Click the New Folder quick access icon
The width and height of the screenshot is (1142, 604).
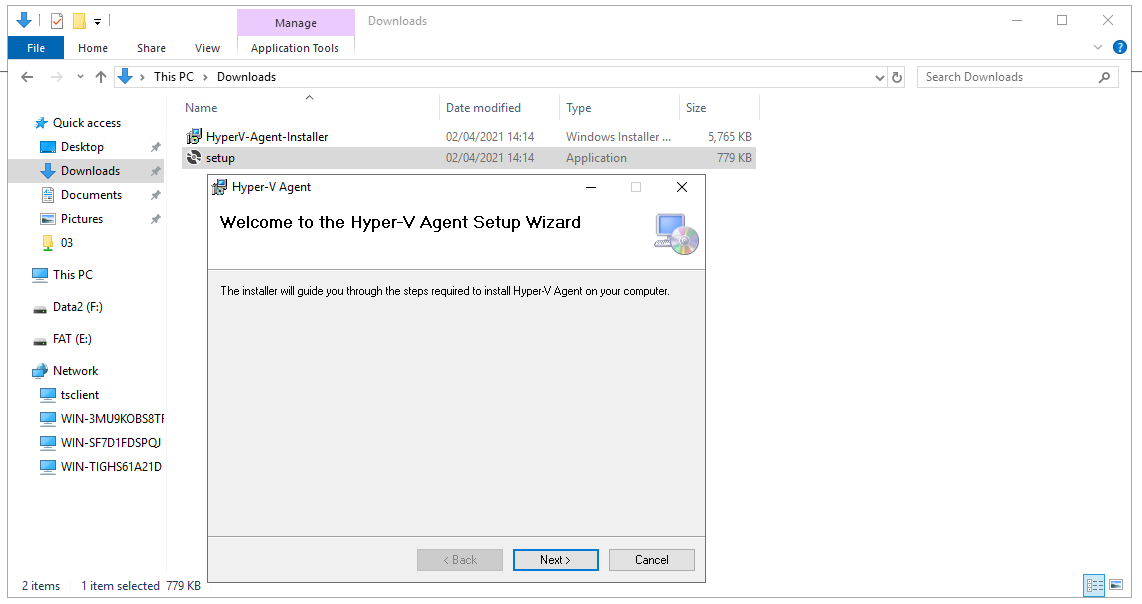pos(79,21)
